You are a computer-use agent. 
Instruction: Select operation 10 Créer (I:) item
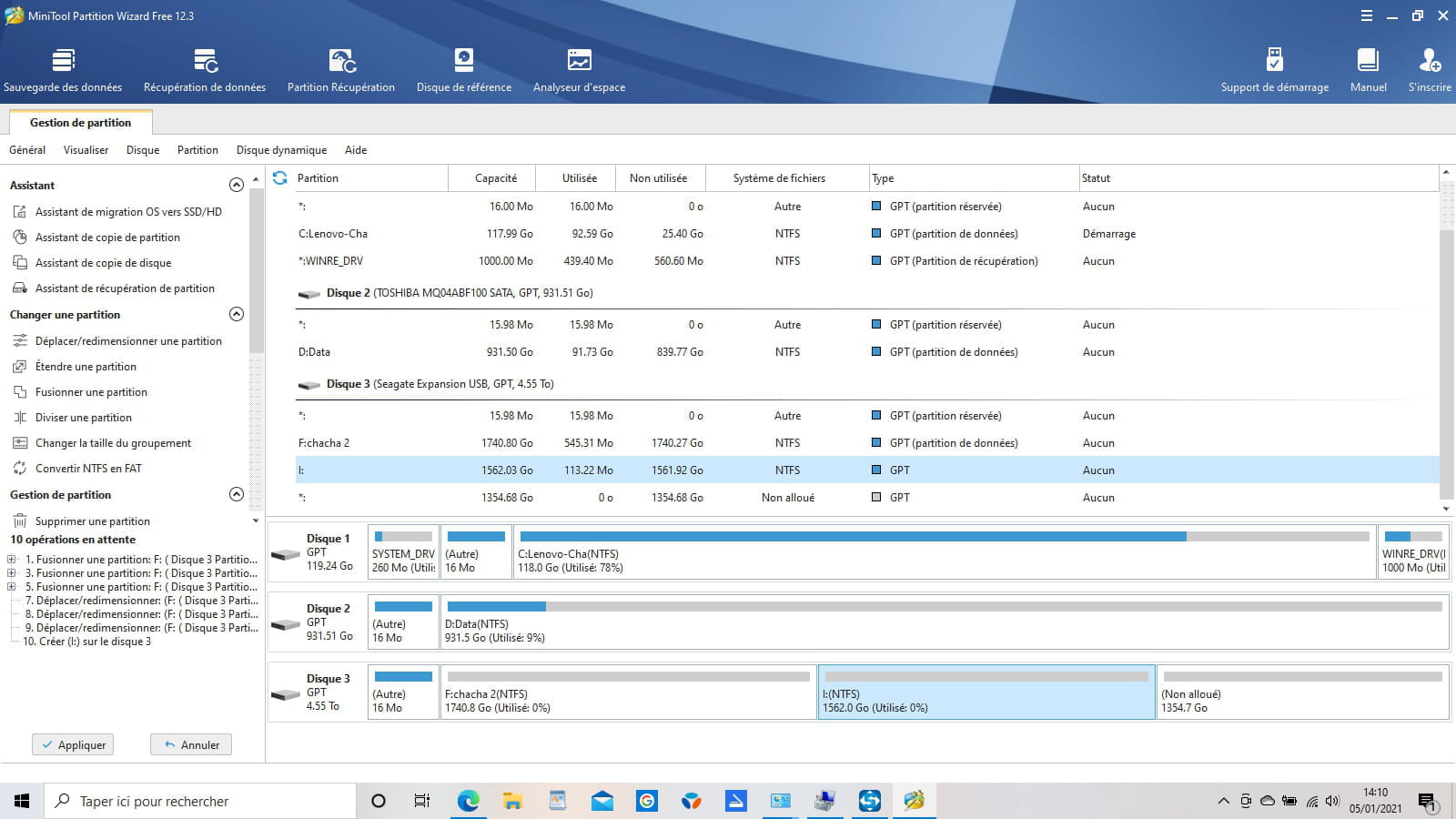point(87,642)
